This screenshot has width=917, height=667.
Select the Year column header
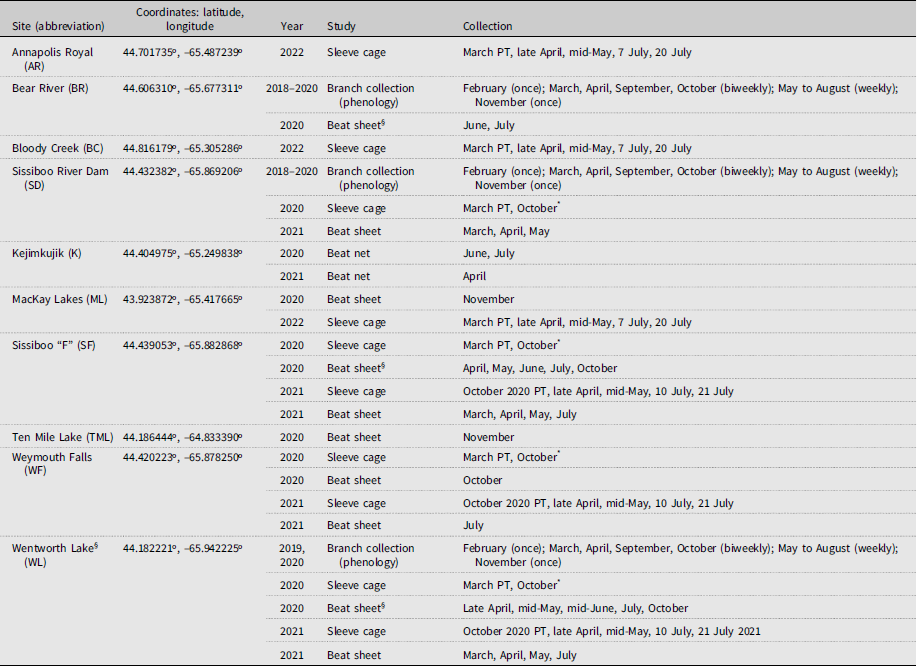(295, 26)
